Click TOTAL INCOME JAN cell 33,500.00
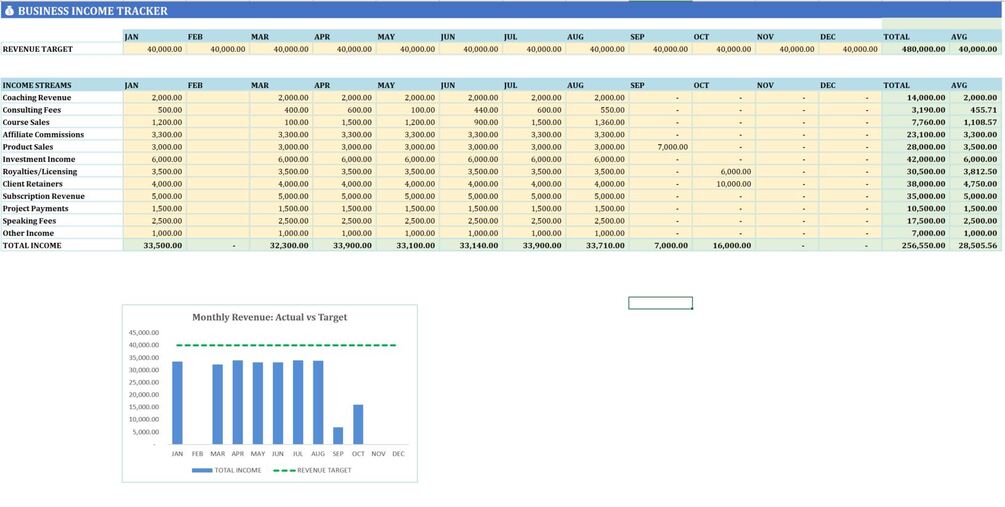 pos(154,245)
